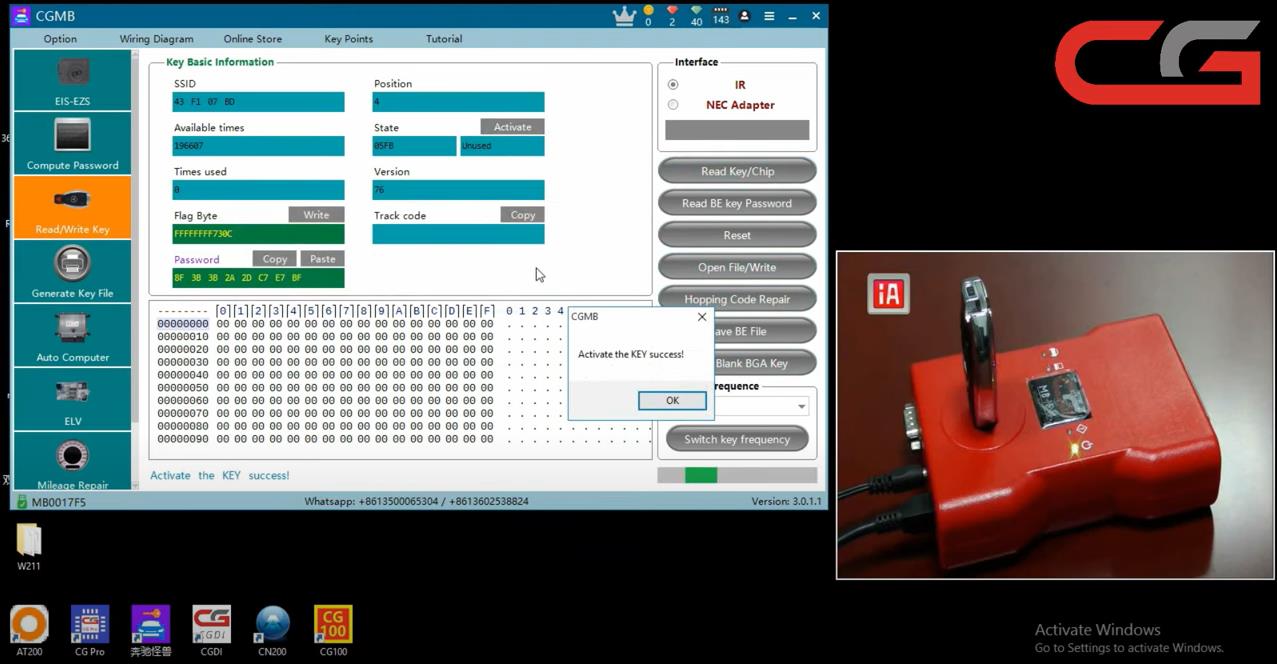
Task: Select the Read/Write Key module
Action: click(72, 208)
